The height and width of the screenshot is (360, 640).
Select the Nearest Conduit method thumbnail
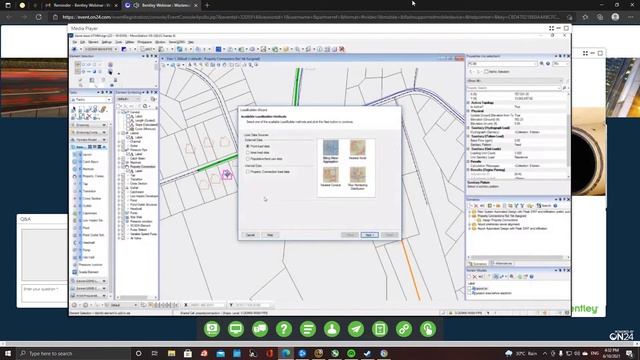click(x=331, y=177)
